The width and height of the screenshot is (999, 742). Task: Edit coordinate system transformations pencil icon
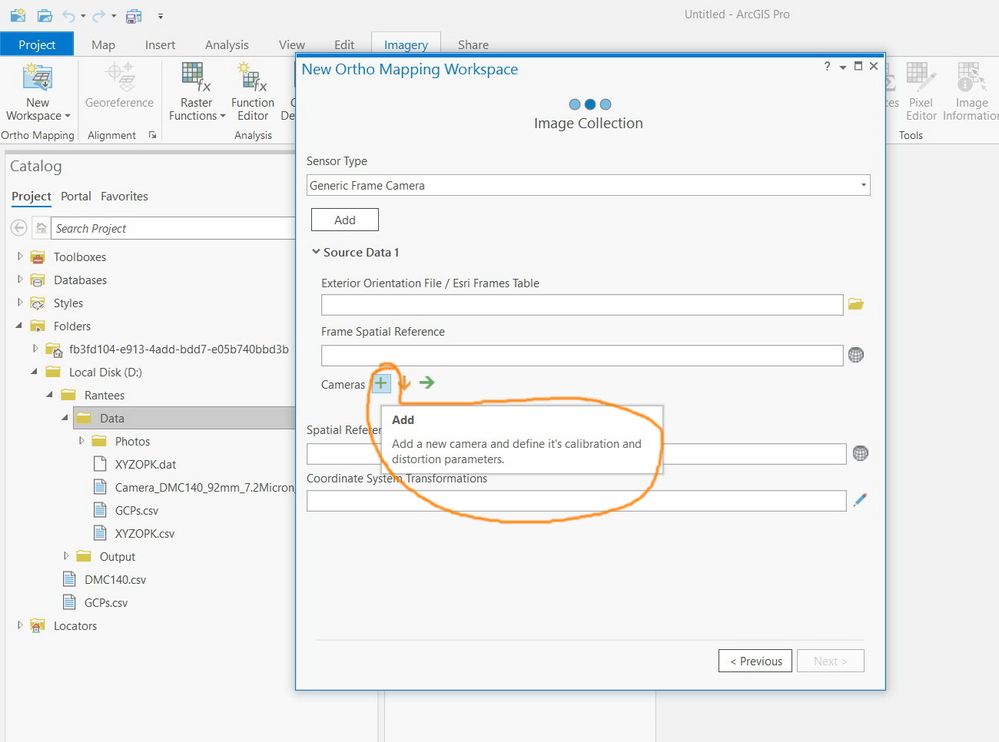(x=859, y=500)
